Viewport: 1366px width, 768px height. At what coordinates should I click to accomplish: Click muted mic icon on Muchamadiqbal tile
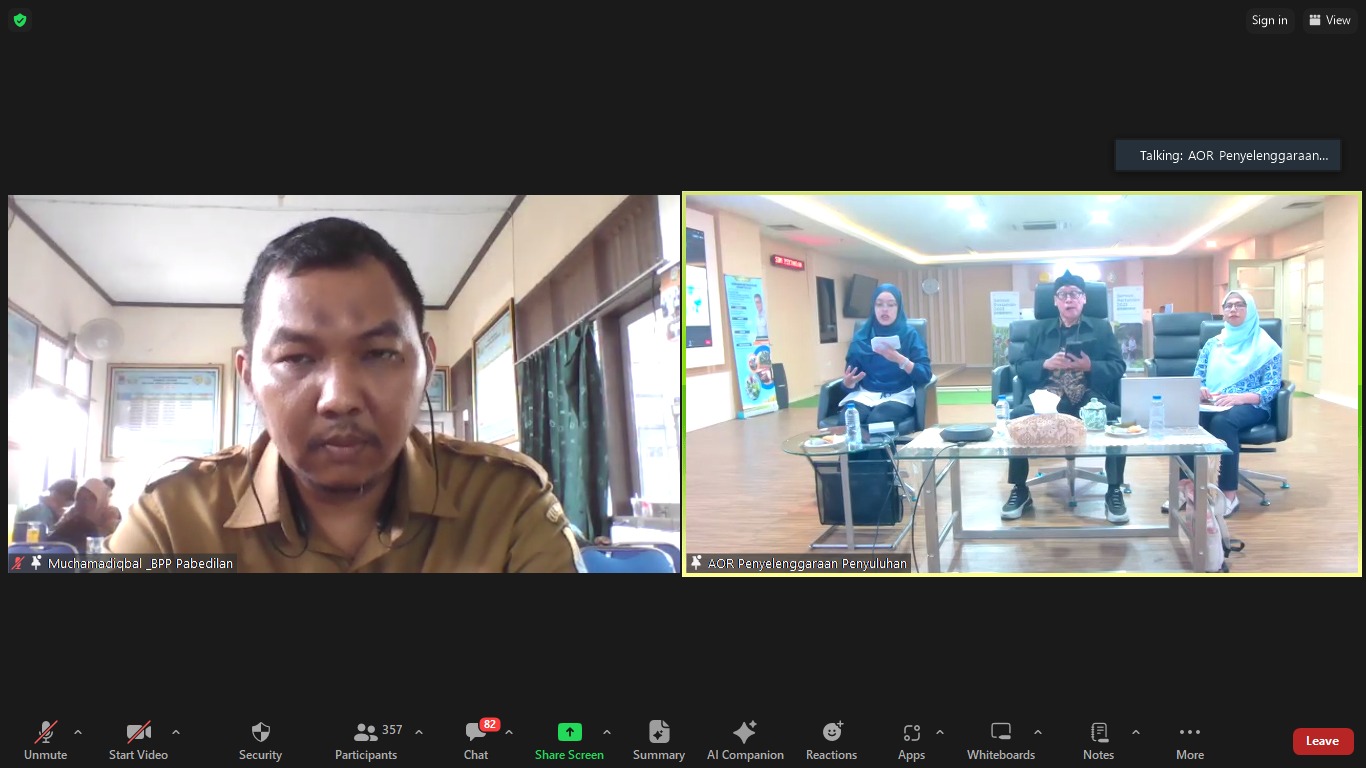click(x=18, y=564)
